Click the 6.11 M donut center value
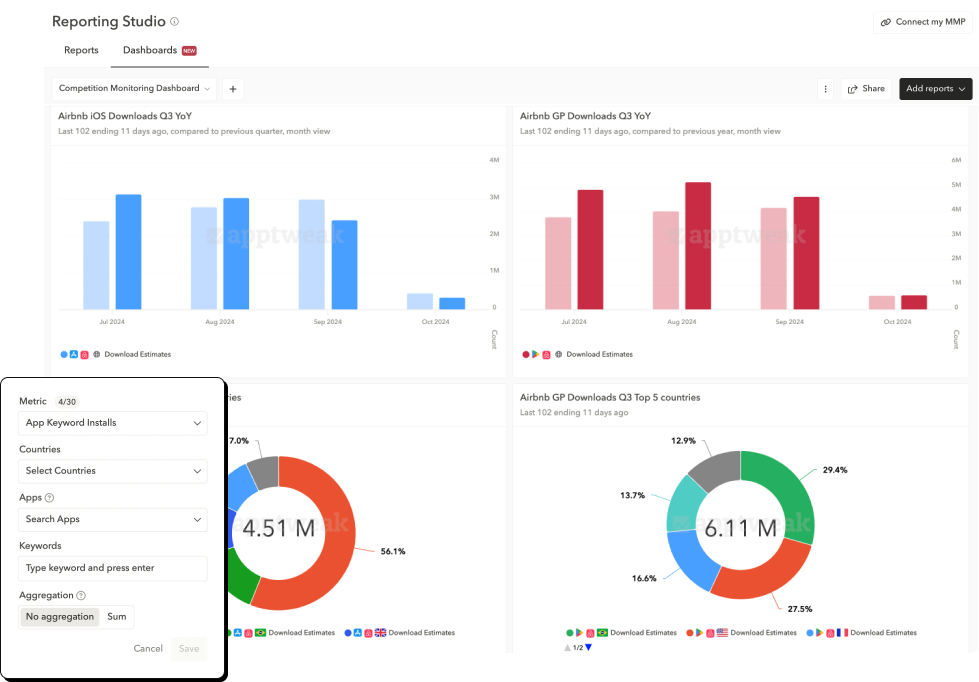Screen dimensions: 979x682 (x=740, y=528)
